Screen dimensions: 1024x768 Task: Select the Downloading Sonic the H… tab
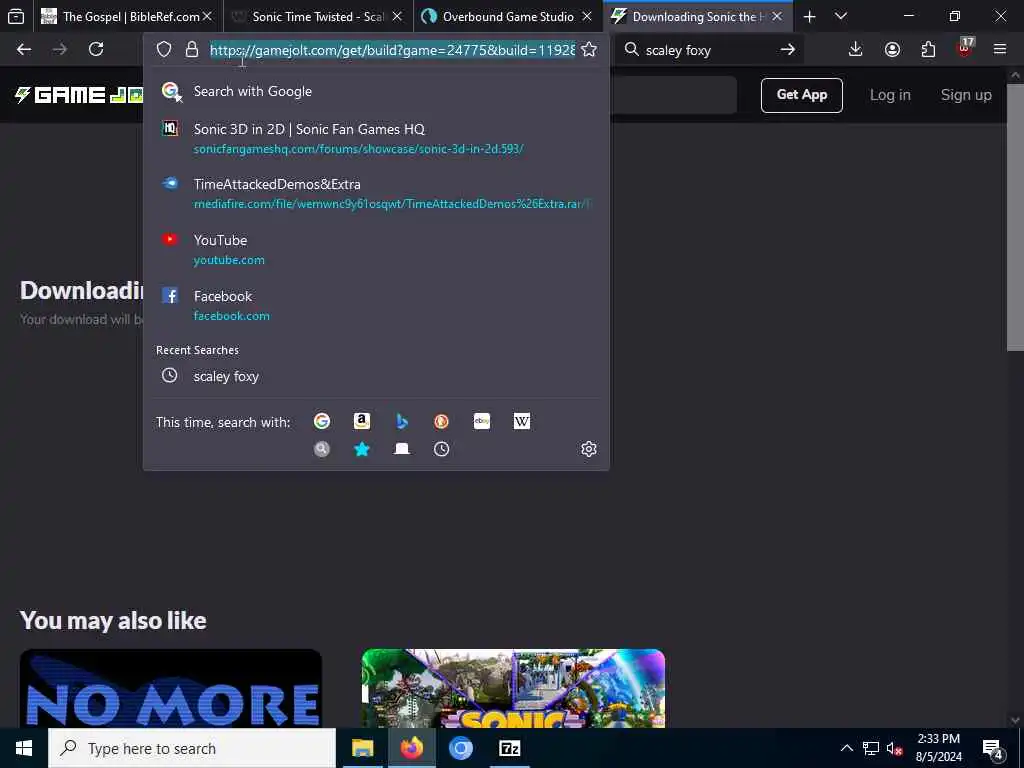click(x=698, y=16)
